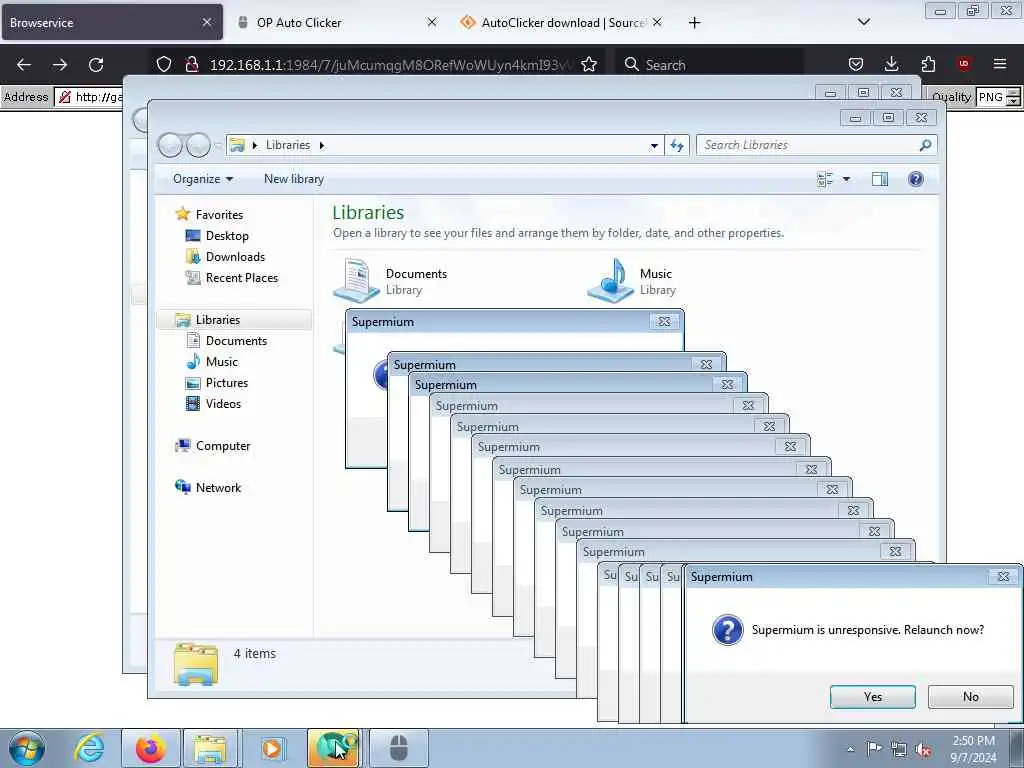Toggle the preview pane icon
This screenshot has height=768, width=1024.
(880, 179)
